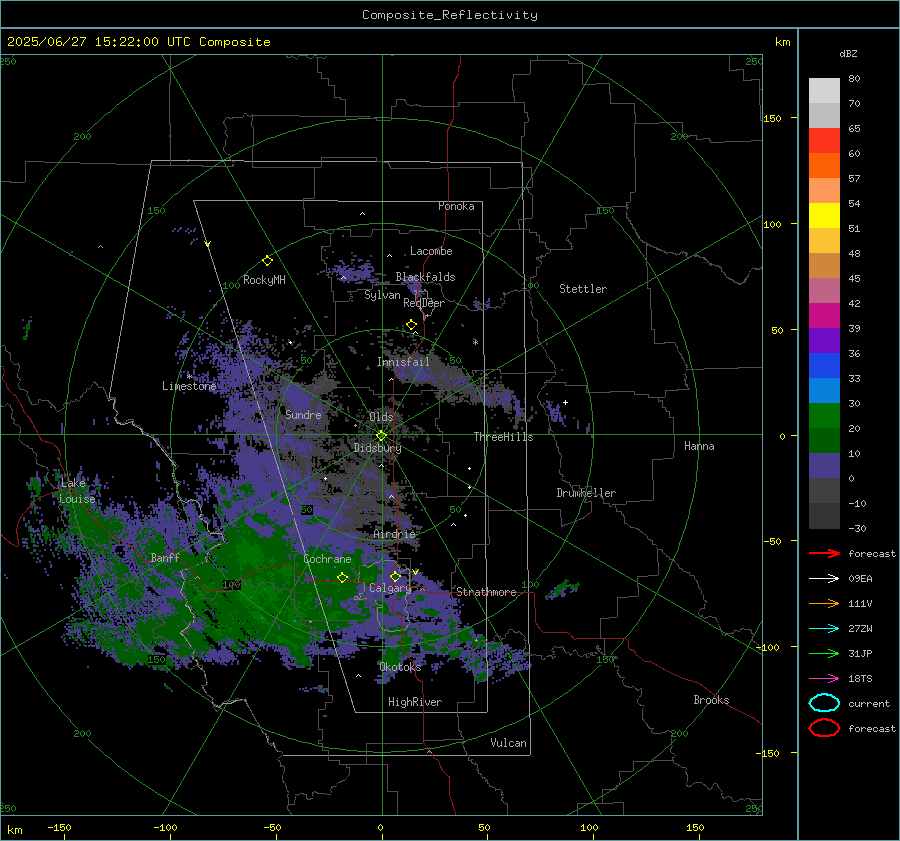This screenshot has width=900, height=841.
Task: Select the magenta 18TS arrow in the legend
Action: pyautogui.click(x=824, y=679)
